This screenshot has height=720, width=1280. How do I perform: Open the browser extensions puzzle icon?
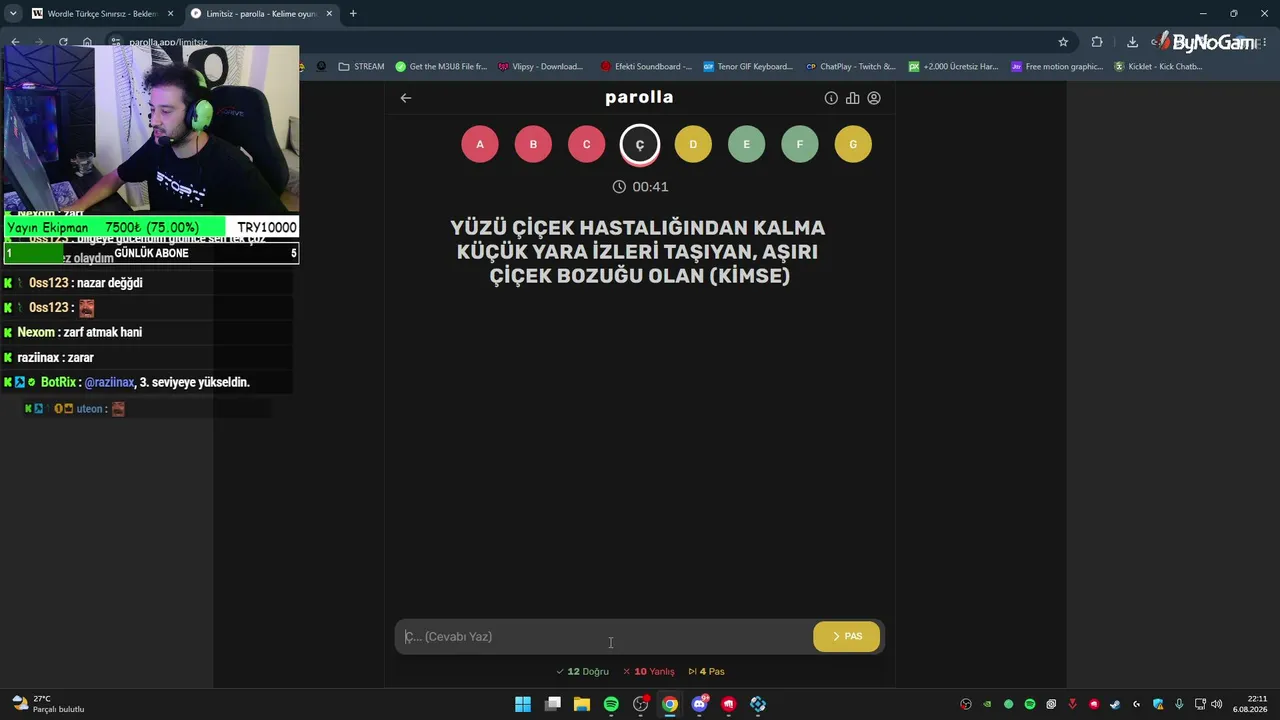pyautogui.click(x=1097, y=42)
